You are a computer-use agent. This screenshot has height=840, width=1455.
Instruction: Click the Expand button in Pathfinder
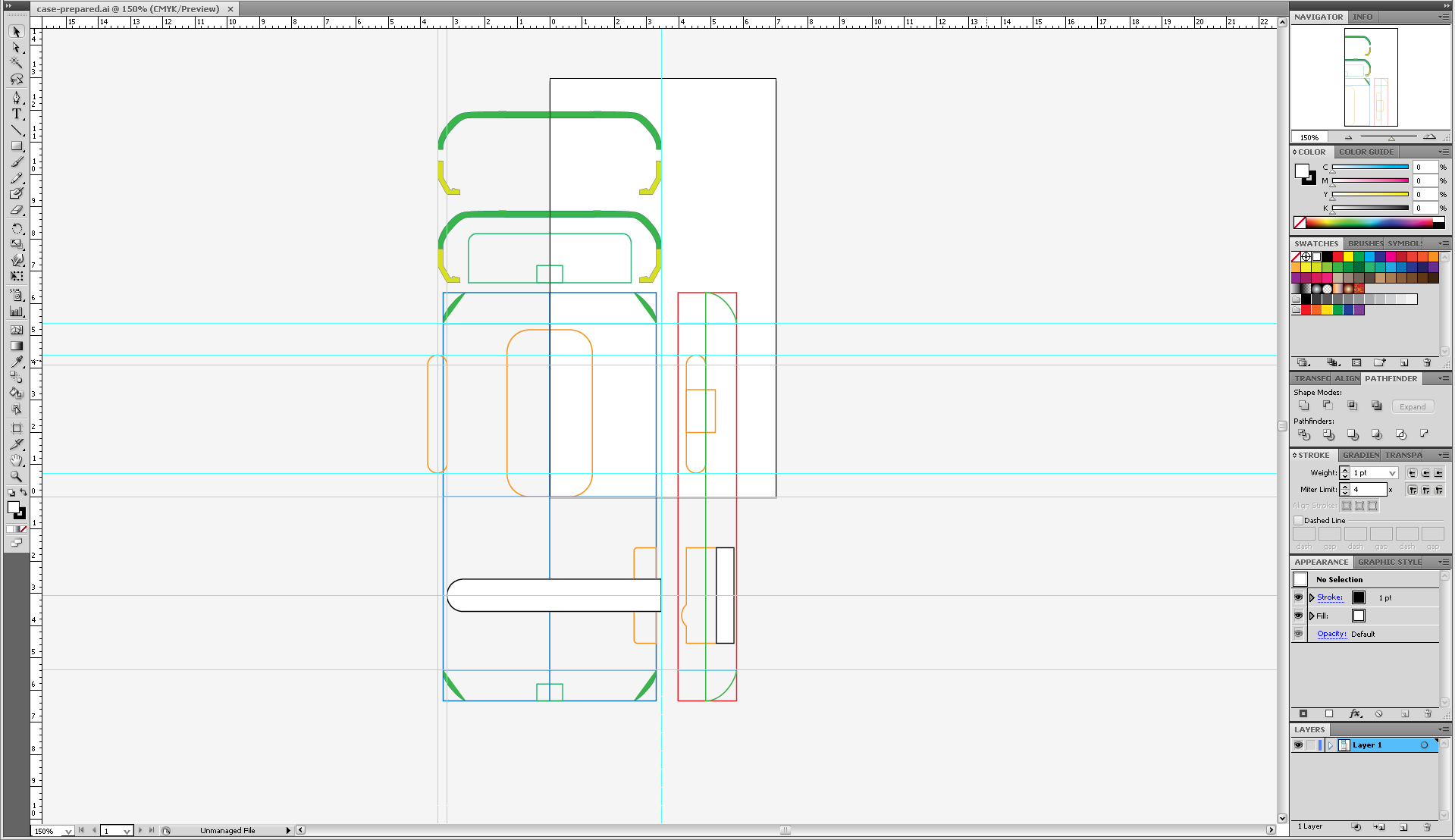coord(1412,406)
